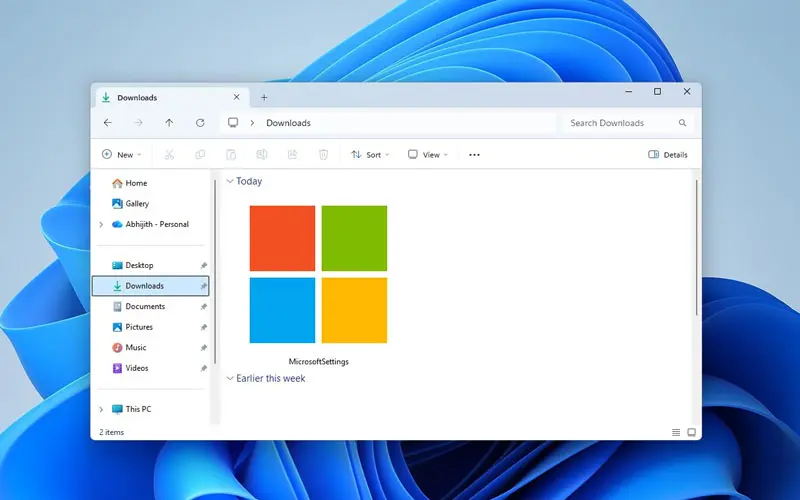Click the navigation pane scrollbar
The image size is (800, 500).
215,271
